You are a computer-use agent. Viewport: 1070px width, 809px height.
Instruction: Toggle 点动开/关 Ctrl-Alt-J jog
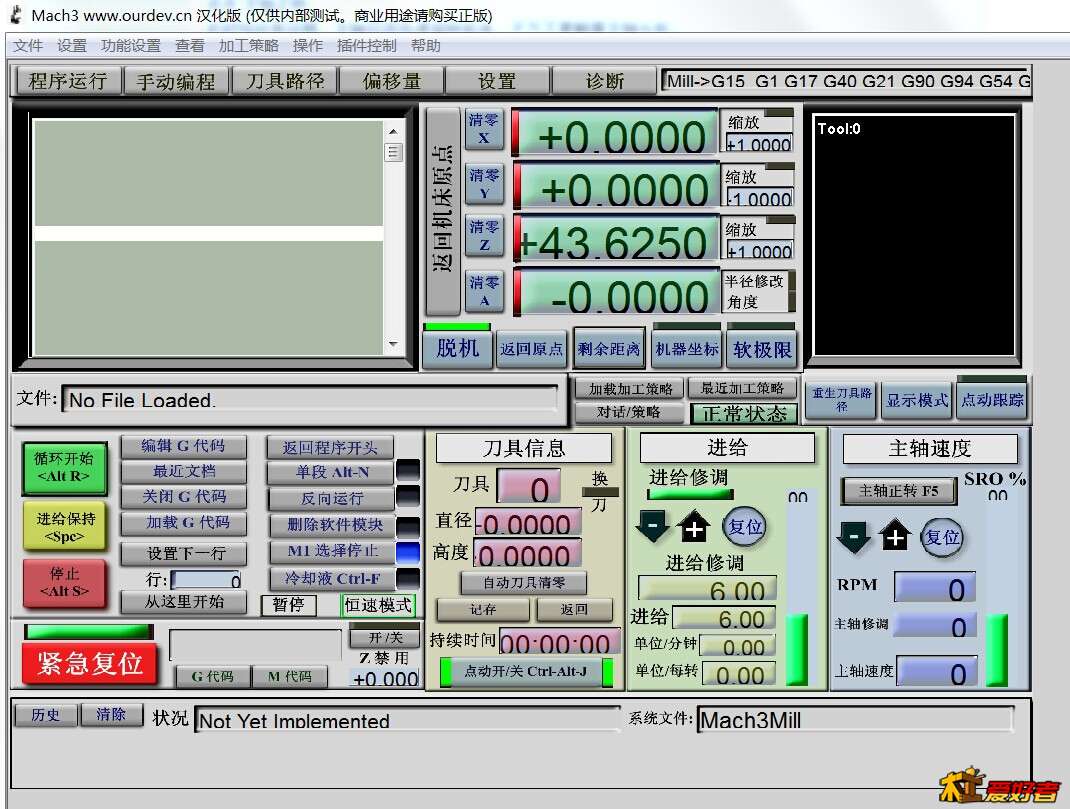tap(525, 671)
